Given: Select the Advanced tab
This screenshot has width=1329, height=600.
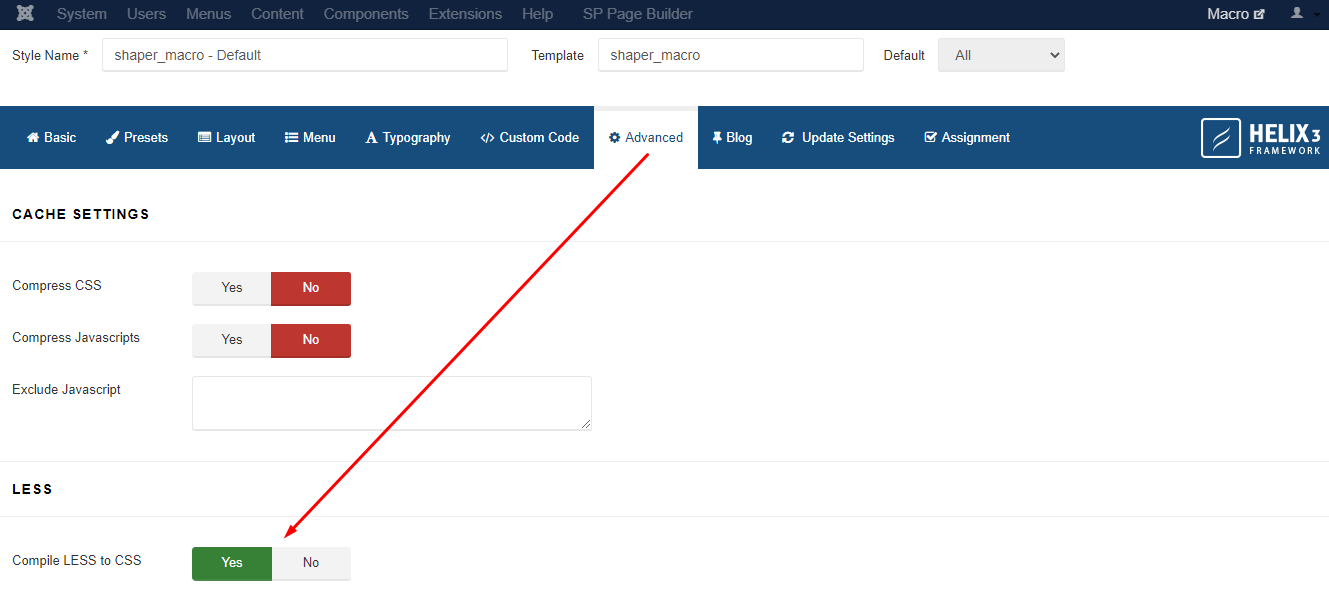Looking at the screenshot, I should tap(646, 138).
